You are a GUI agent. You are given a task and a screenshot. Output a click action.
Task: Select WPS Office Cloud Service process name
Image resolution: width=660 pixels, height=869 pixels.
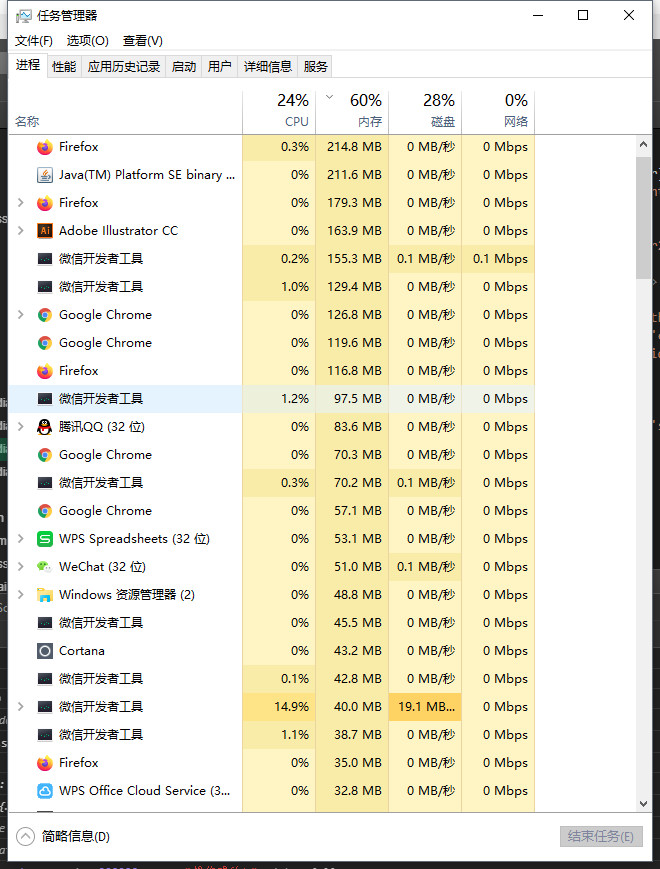pos(144,791)
